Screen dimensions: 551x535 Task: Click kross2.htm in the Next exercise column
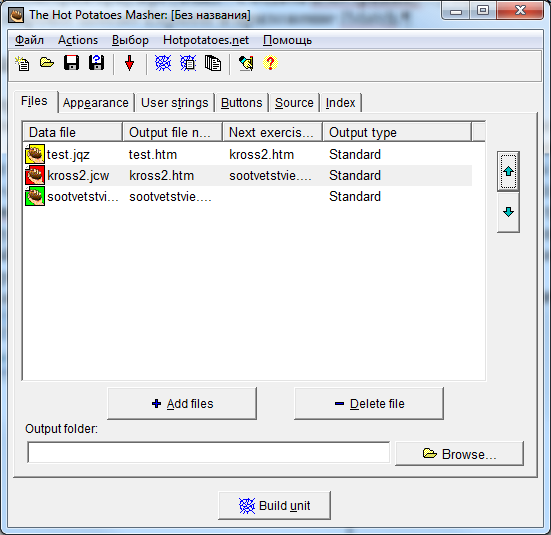(x=261, y=154)
